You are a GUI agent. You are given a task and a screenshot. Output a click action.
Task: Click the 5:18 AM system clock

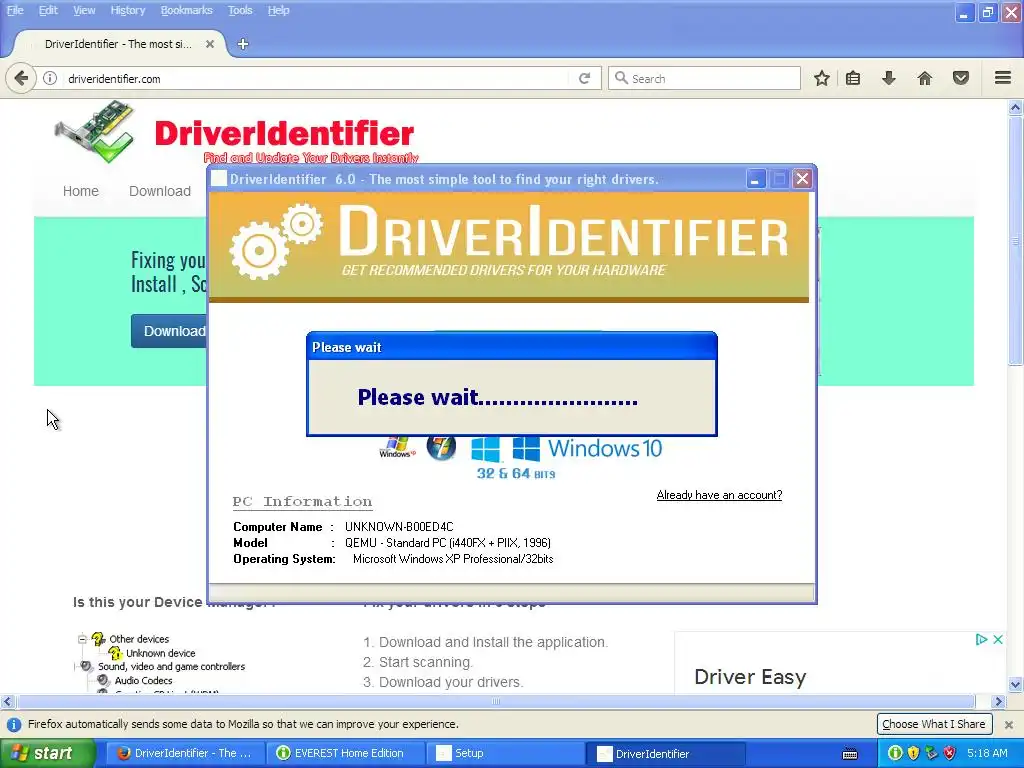[x=987, y=754]
